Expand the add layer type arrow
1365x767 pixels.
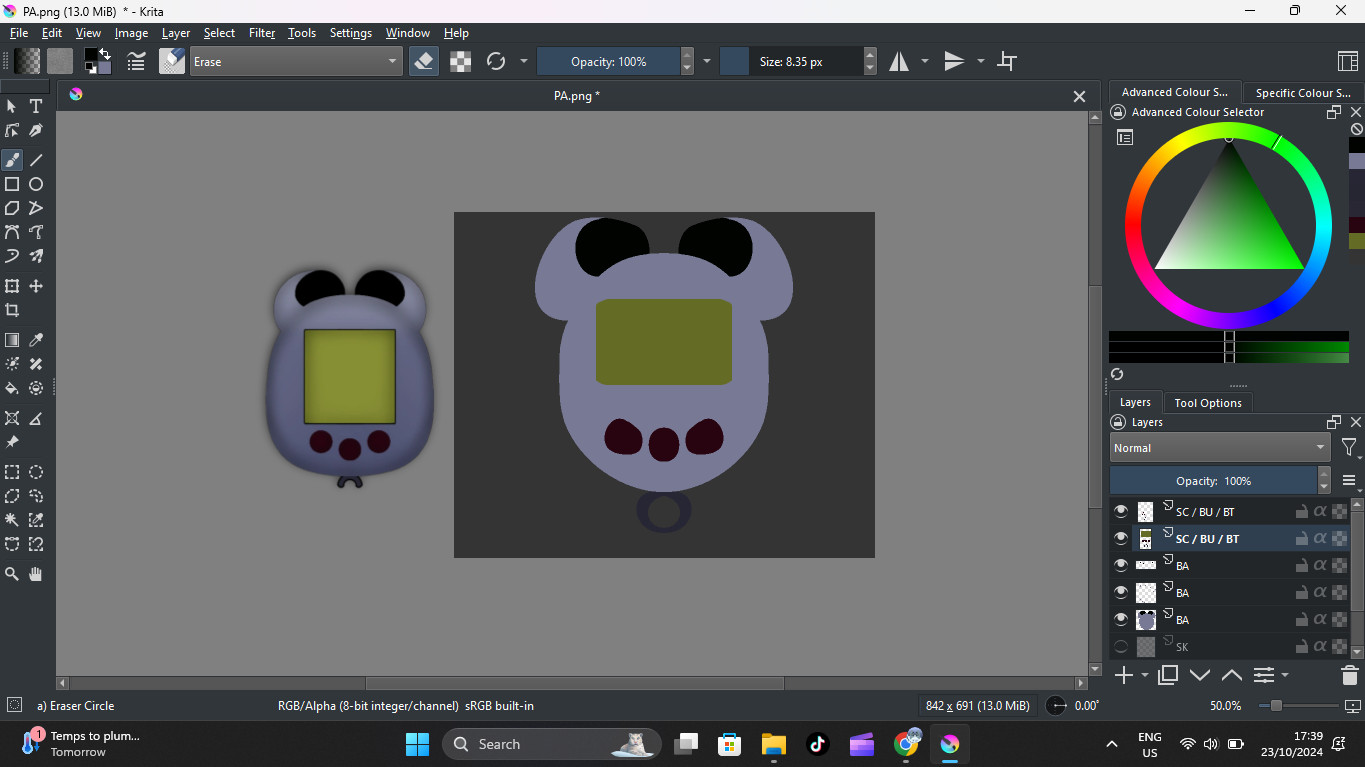click(1145, 676)
